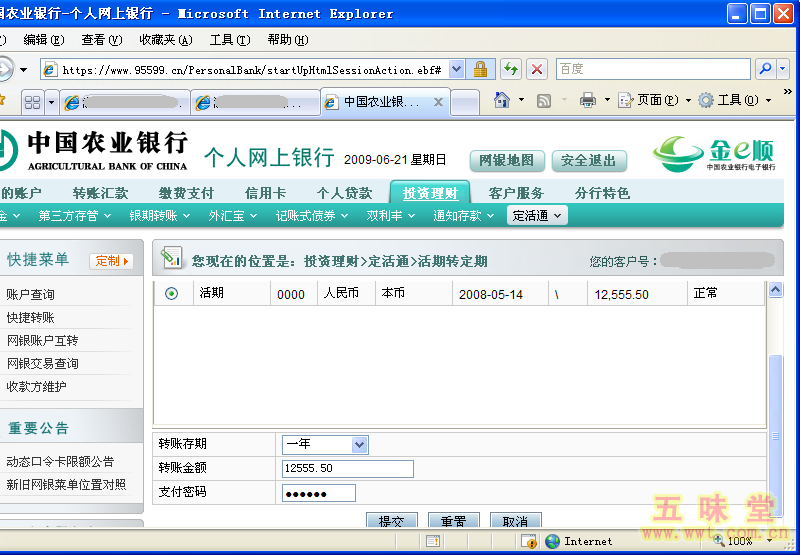Expand the address bar URL history dropdown
Screen dimensions: 800x555
click(457, 69)
